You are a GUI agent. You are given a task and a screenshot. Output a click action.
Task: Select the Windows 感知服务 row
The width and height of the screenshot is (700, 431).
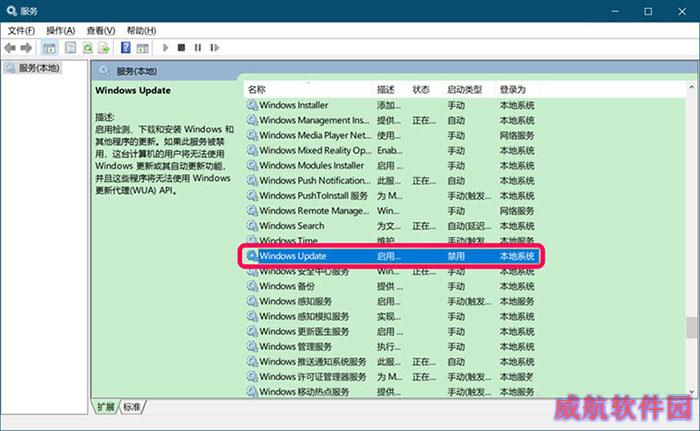[391, 301]
